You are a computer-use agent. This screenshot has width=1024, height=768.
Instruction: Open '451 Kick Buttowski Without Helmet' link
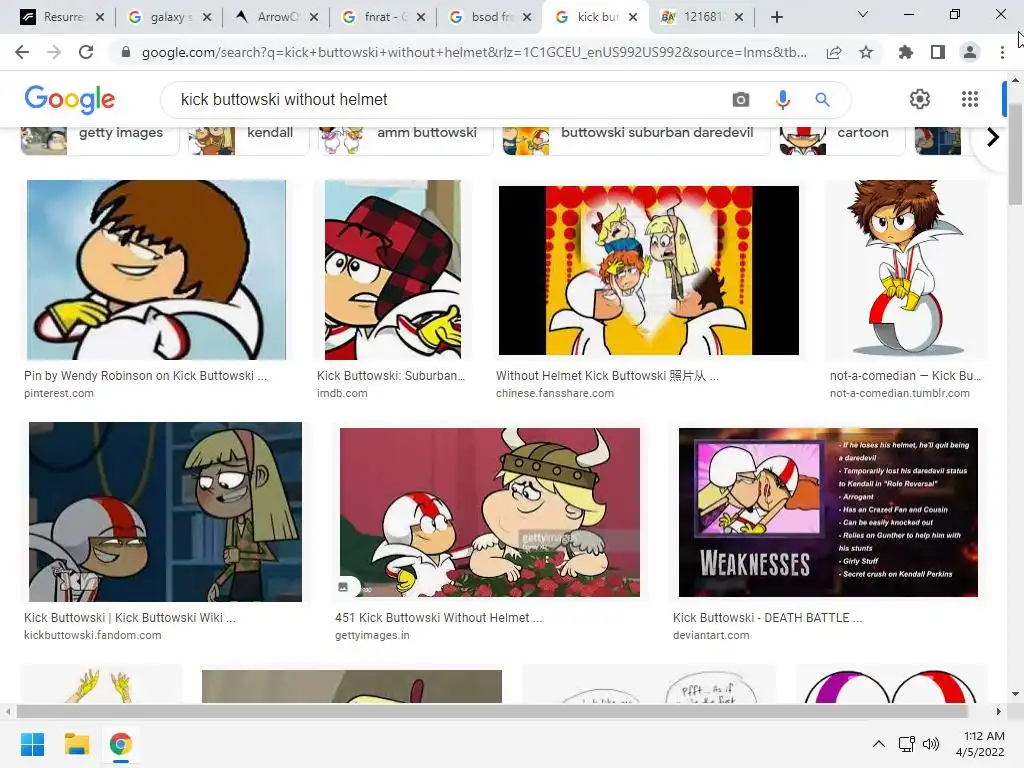(438, 618)
